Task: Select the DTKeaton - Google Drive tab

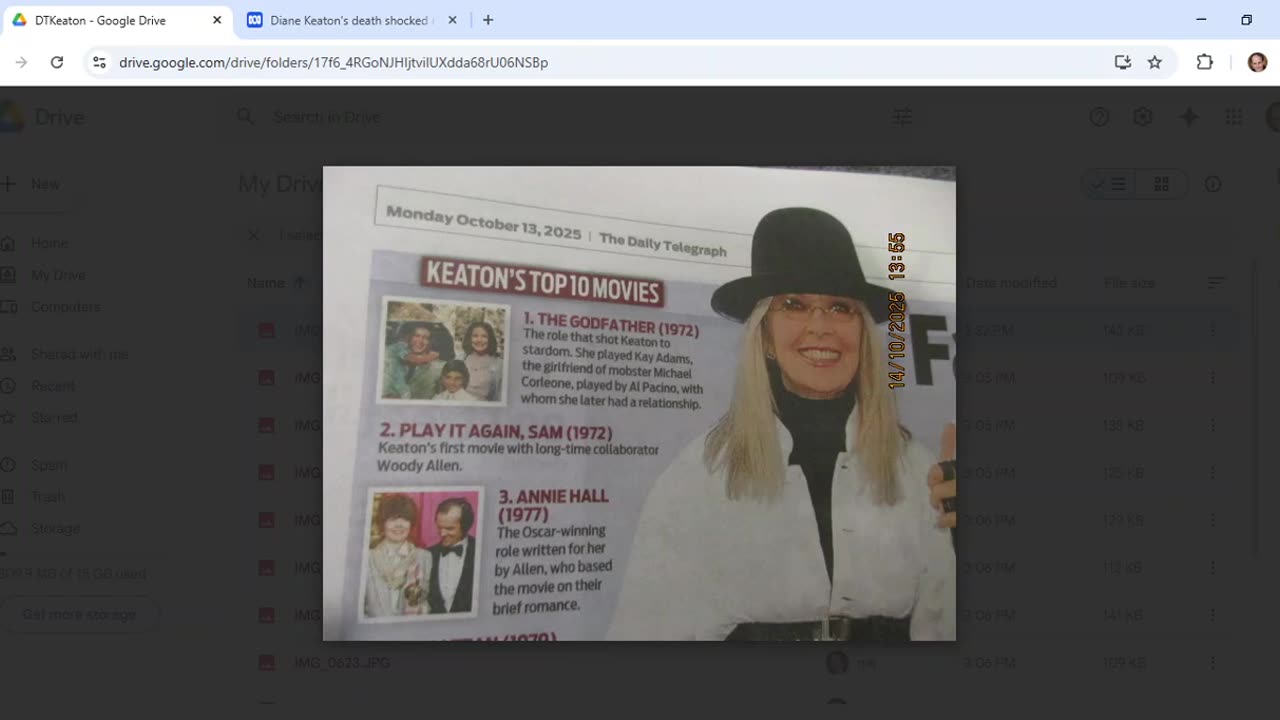Action: click(119, 20)
